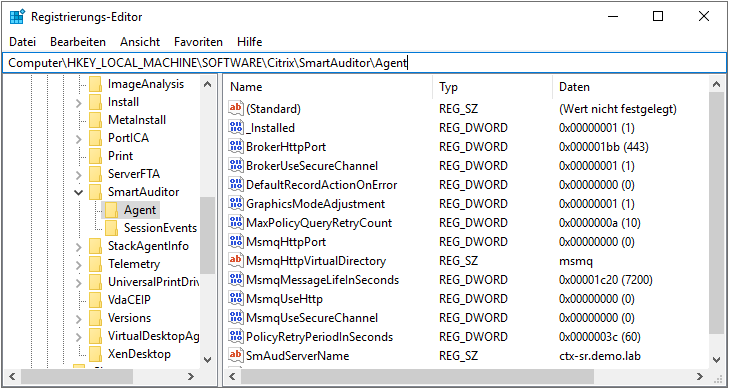Image resolution: width=732 pixels, height=389 pixels.
Task: Open the Favoriten menu
Action: 198,42
